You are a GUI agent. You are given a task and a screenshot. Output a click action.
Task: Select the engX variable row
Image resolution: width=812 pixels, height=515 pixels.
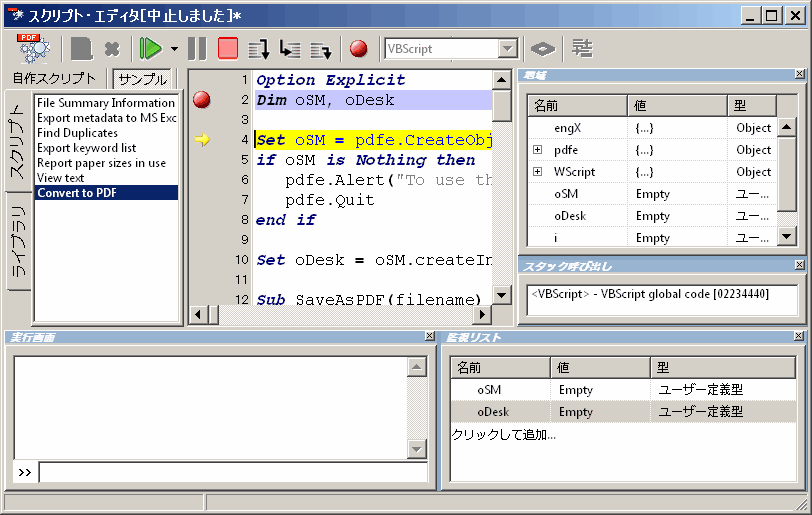coord(652,128)
